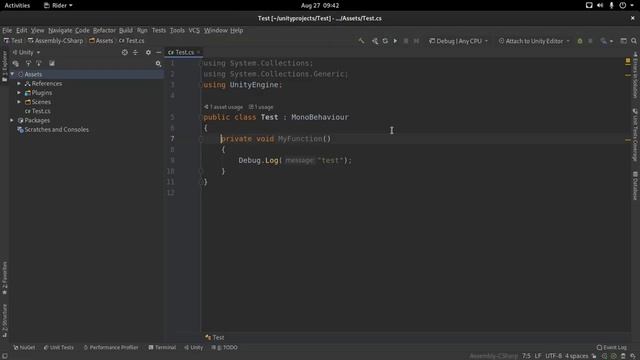Click the Aug 27 09:42 clock
Viewport: 640px width, 360px height.
click(320, 5)
